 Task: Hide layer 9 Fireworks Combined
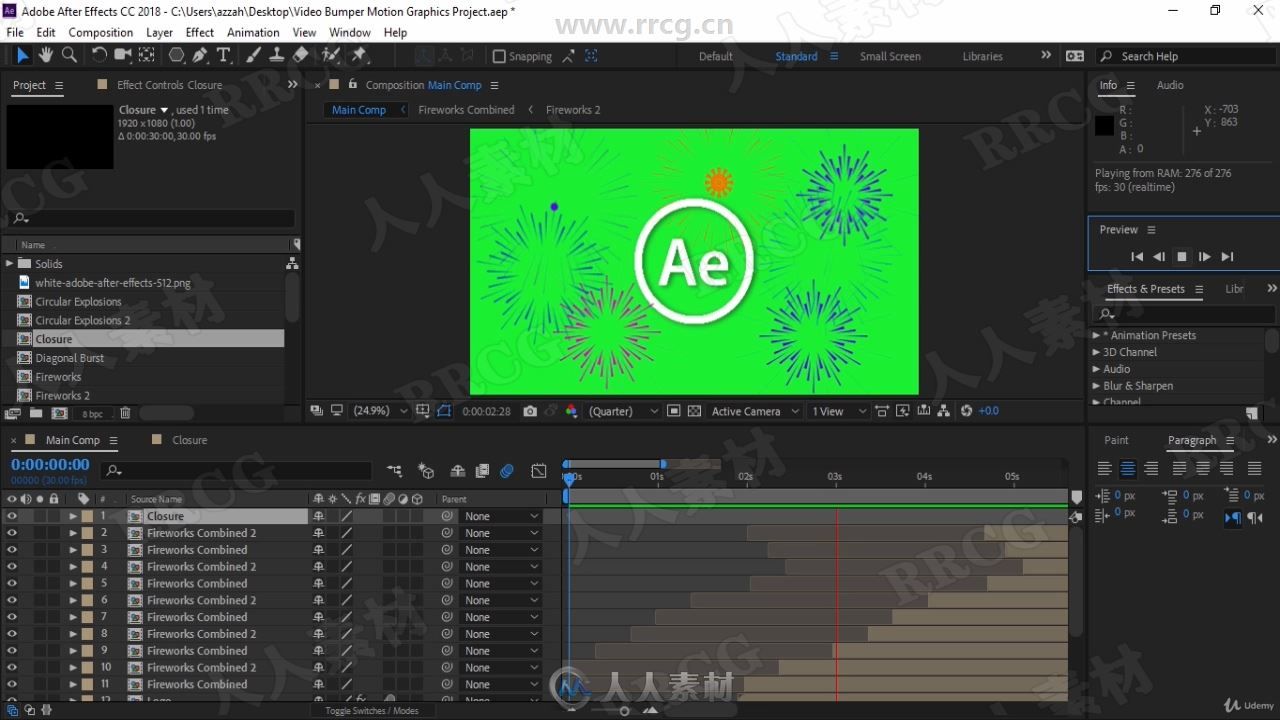click(x=12, y=651)
